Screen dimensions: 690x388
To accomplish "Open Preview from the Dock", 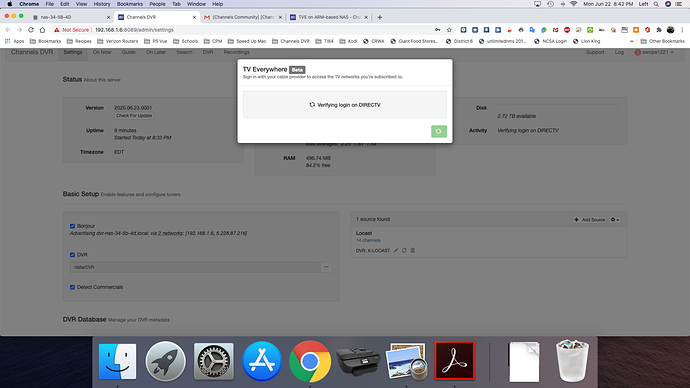I will click(x=406, y=361).
